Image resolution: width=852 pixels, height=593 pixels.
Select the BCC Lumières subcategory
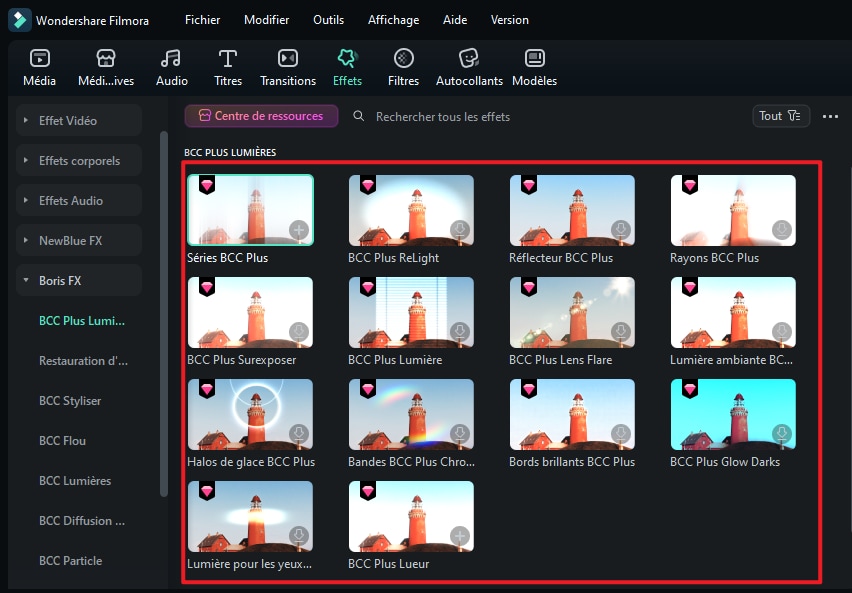[x=75, y=481]
